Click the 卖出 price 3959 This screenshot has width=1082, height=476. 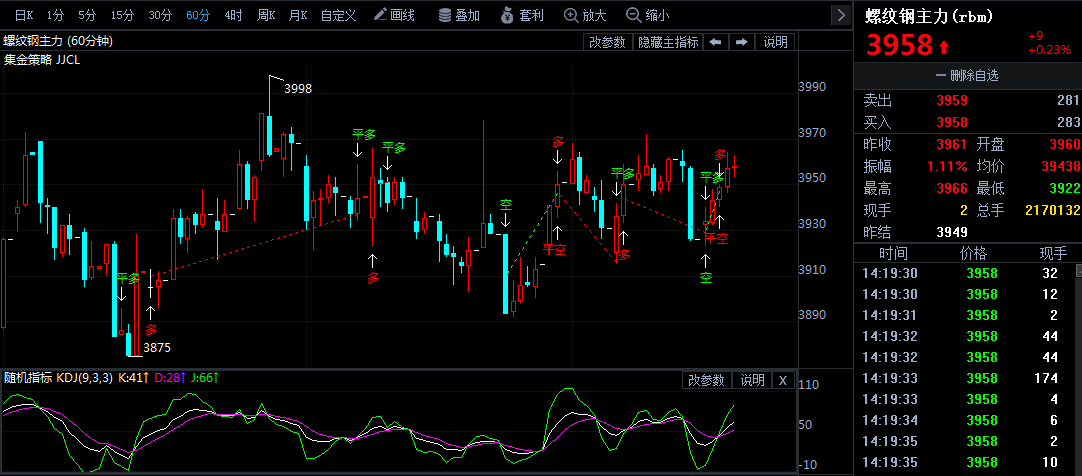(952, 101)
